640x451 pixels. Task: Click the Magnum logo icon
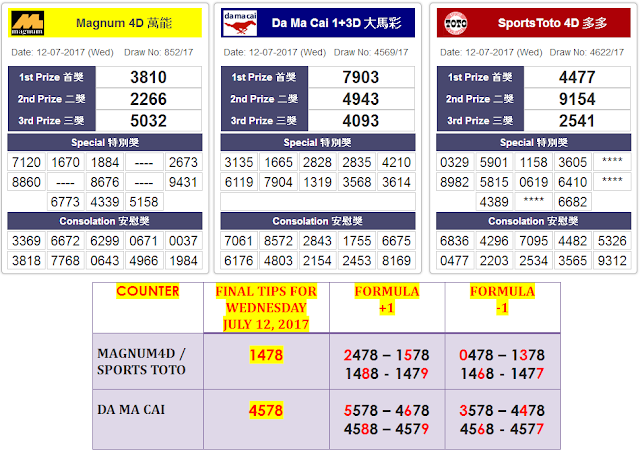coord(27,23)
